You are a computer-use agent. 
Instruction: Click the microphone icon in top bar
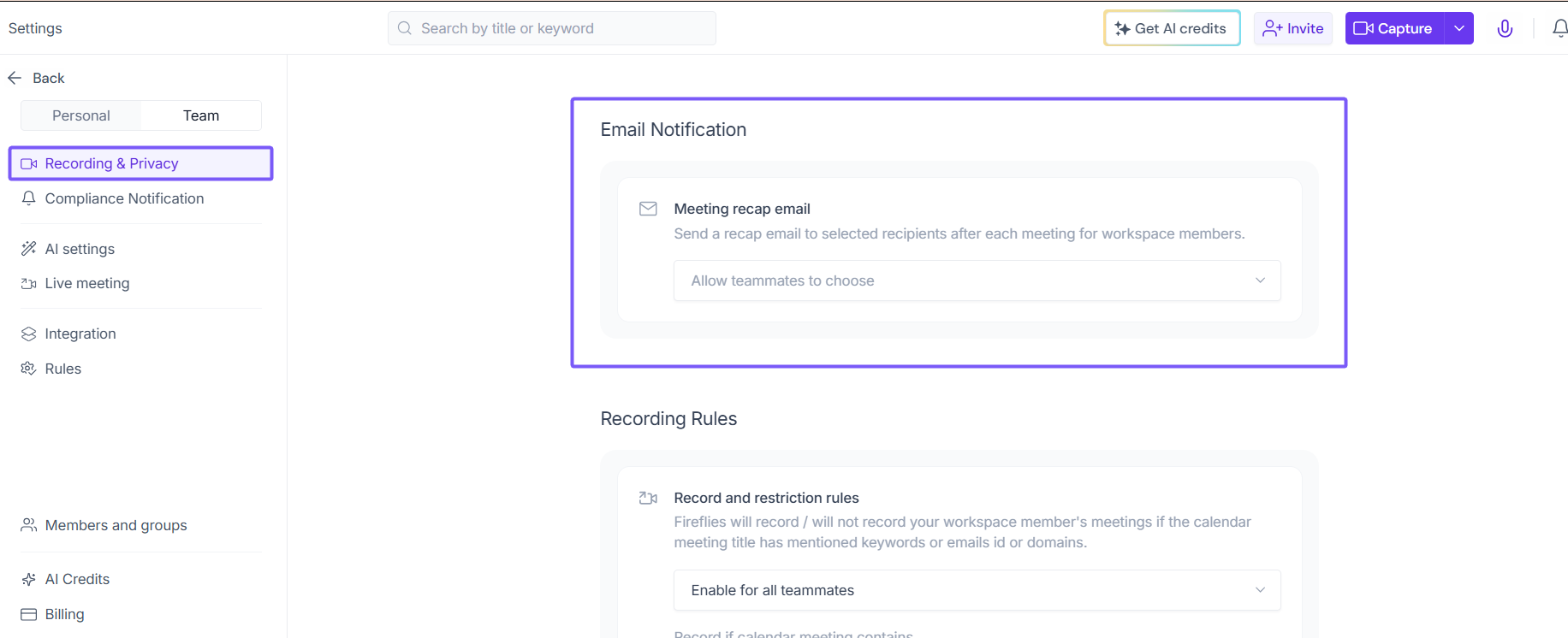[1505, 28]
